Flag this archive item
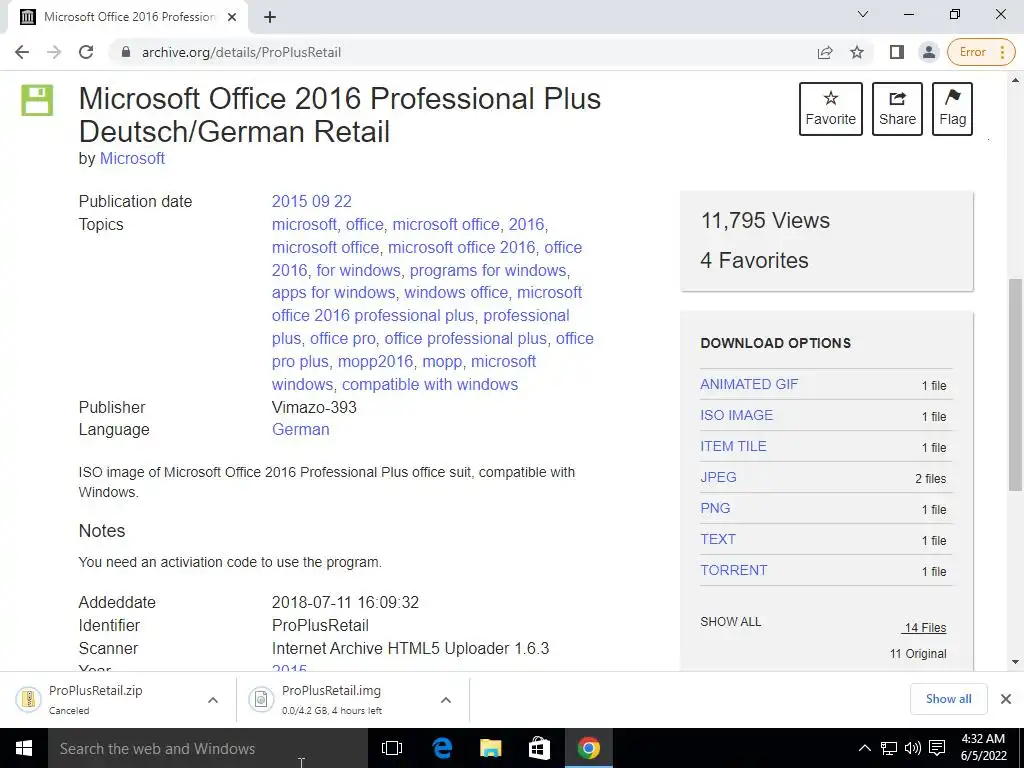The image size is (1024, 768). [x=952, y=108]
